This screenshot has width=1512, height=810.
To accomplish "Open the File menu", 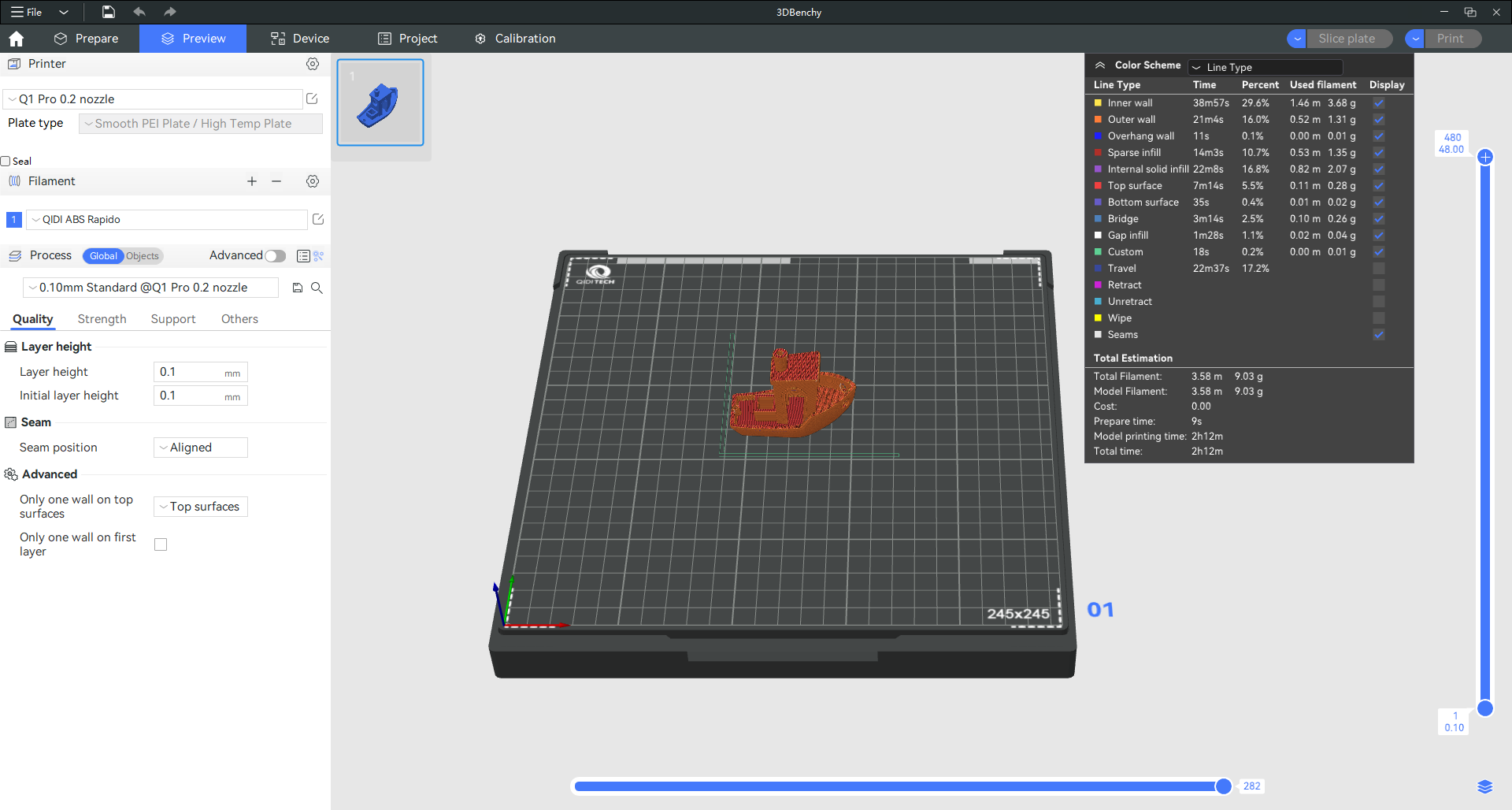I will (27, 12).
